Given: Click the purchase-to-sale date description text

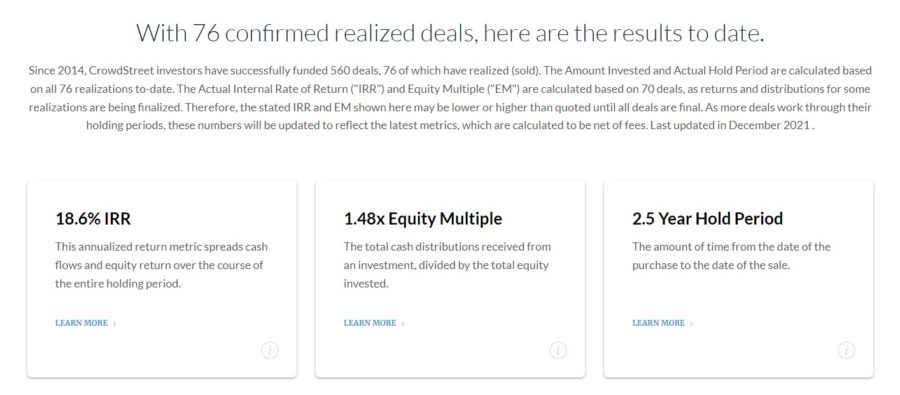Looking at the screenshot, I should tap(731, 256).
